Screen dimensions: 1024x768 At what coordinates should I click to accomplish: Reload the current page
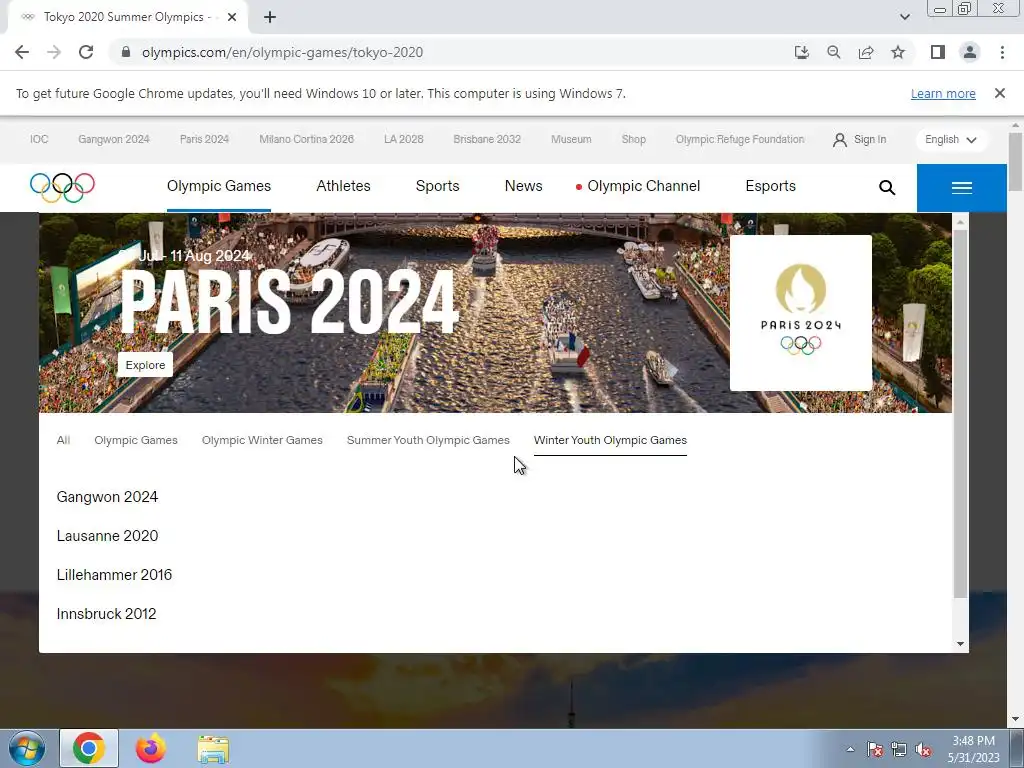point(86,52)
